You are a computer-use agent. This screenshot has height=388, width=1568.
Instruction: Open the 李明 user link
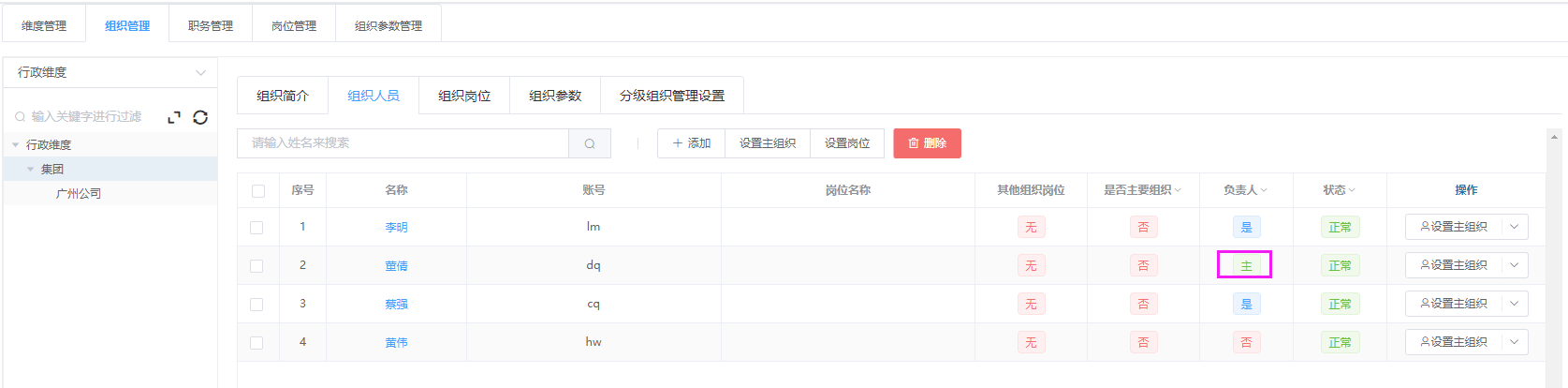396,227
